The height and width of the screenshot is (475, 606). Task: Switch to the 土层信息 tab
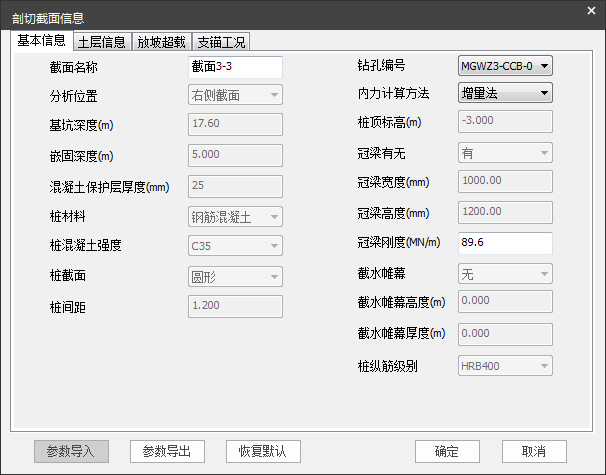tap(101, 42)
